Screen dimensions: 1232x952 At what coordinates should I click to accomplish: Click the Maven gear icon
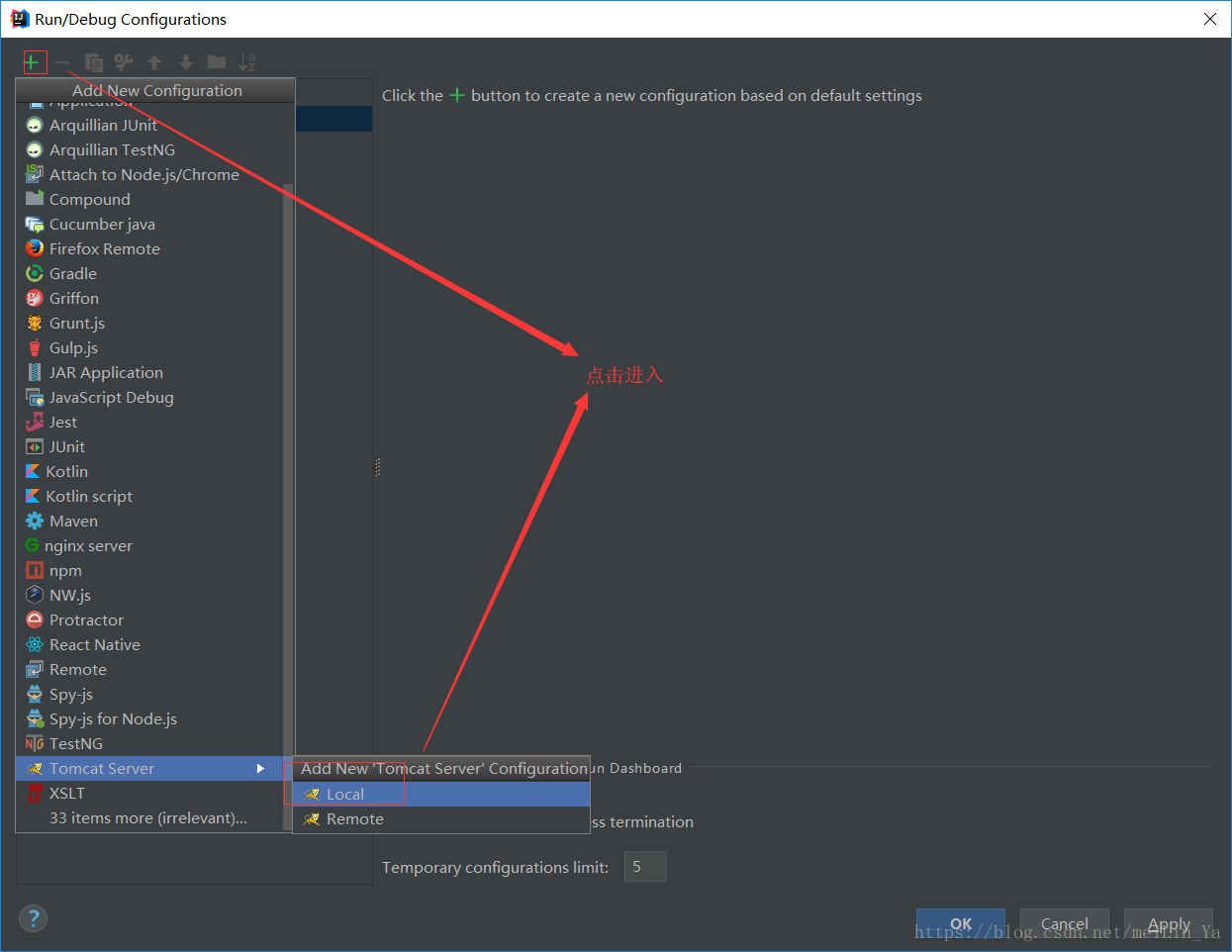[35, 521]
